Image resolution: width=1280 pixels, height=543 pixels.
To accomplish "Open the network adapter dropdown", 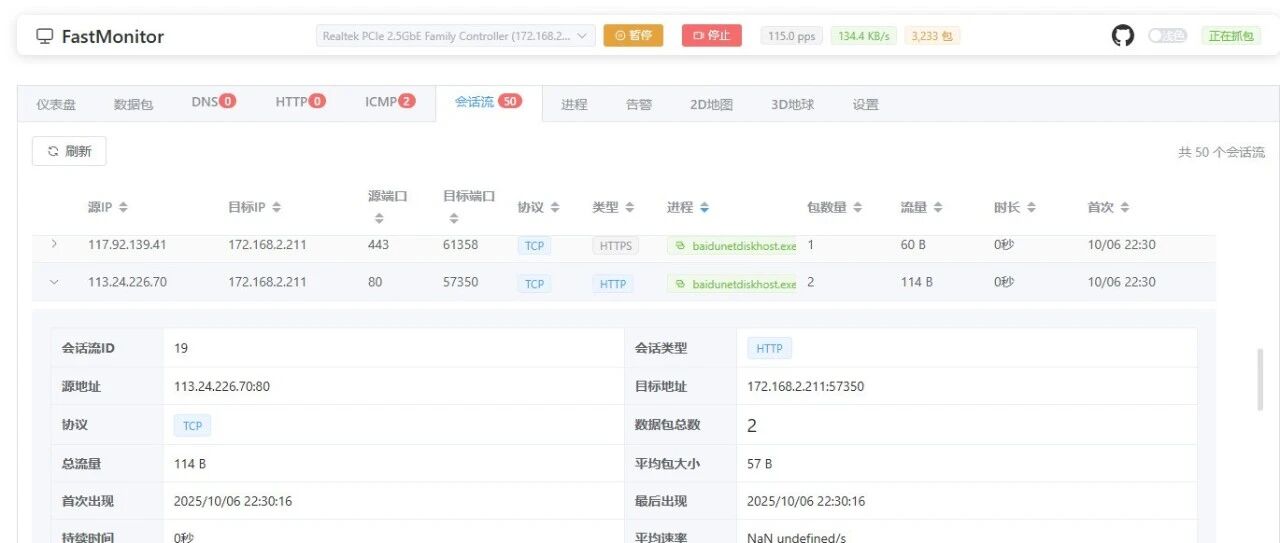I will coord(456,36).
